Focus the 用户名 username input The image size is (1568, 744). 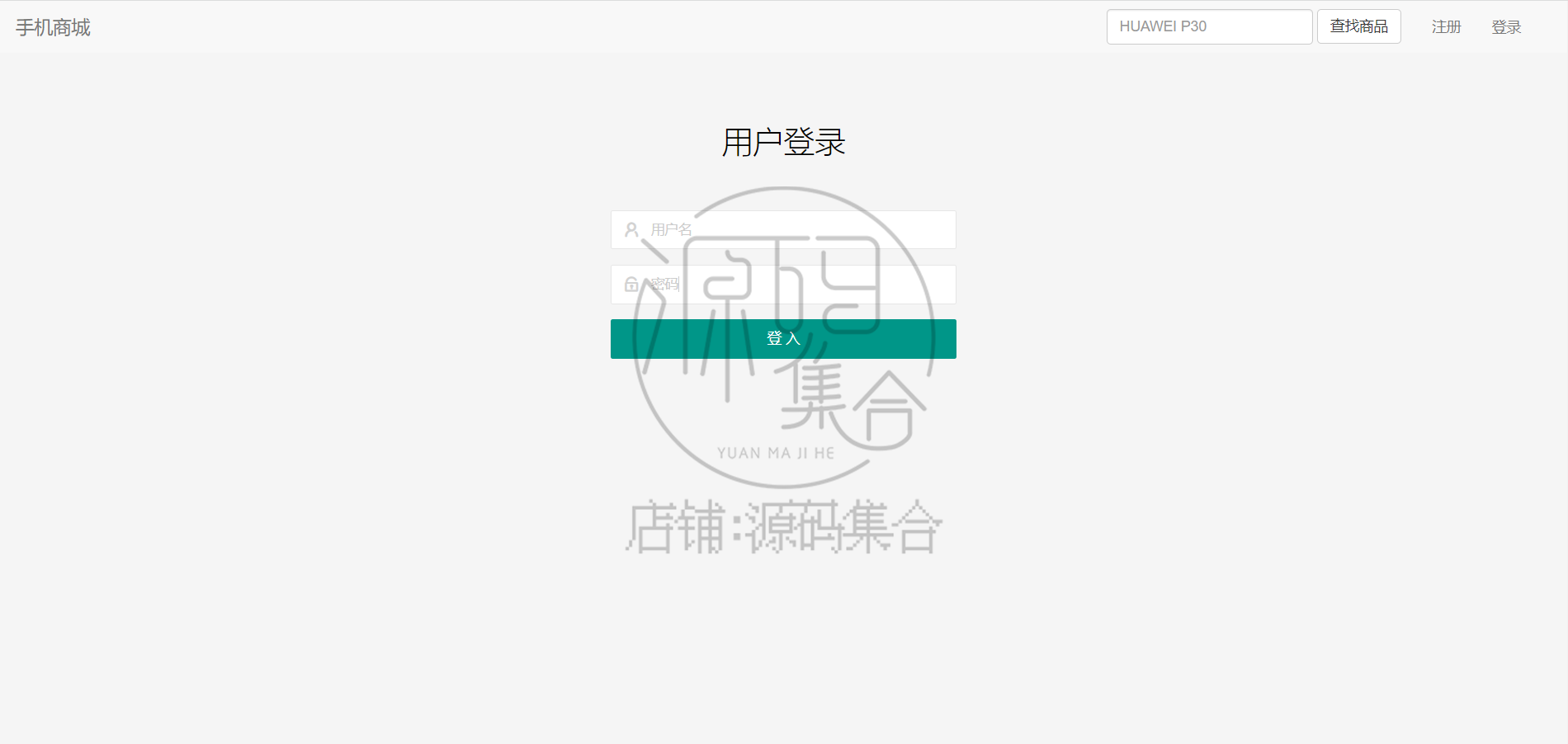[x=783, y=230]
